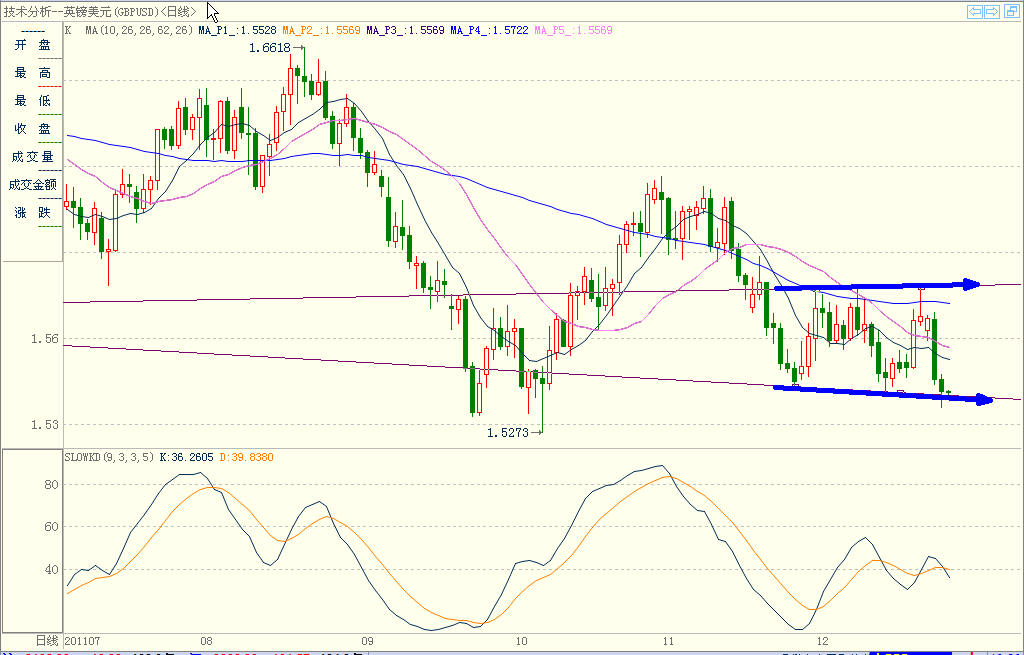Click the 1.56 price axis label
Image resolution: width=1024 pixels, height=655 pixels.
point(44,338)
